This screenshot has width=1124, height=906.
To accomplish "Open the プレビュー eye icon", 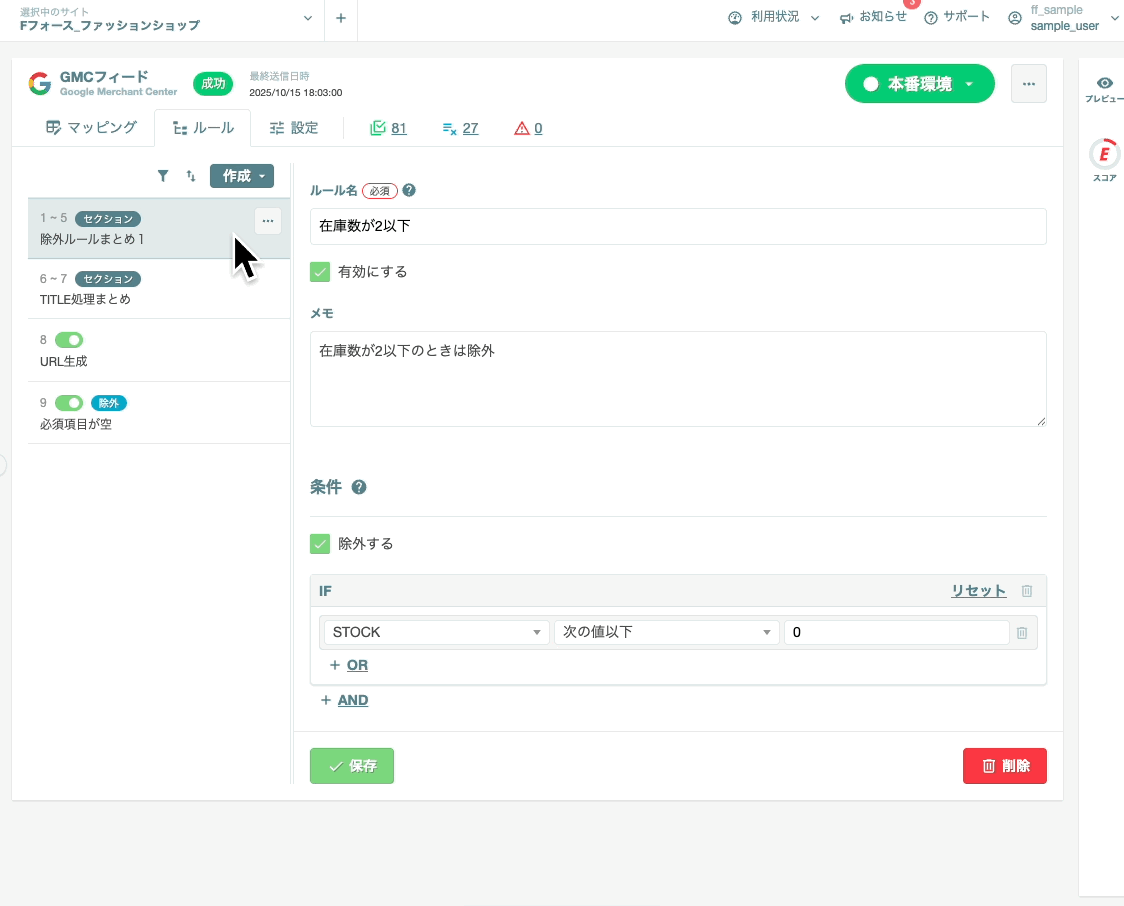I will (1105, 83).
